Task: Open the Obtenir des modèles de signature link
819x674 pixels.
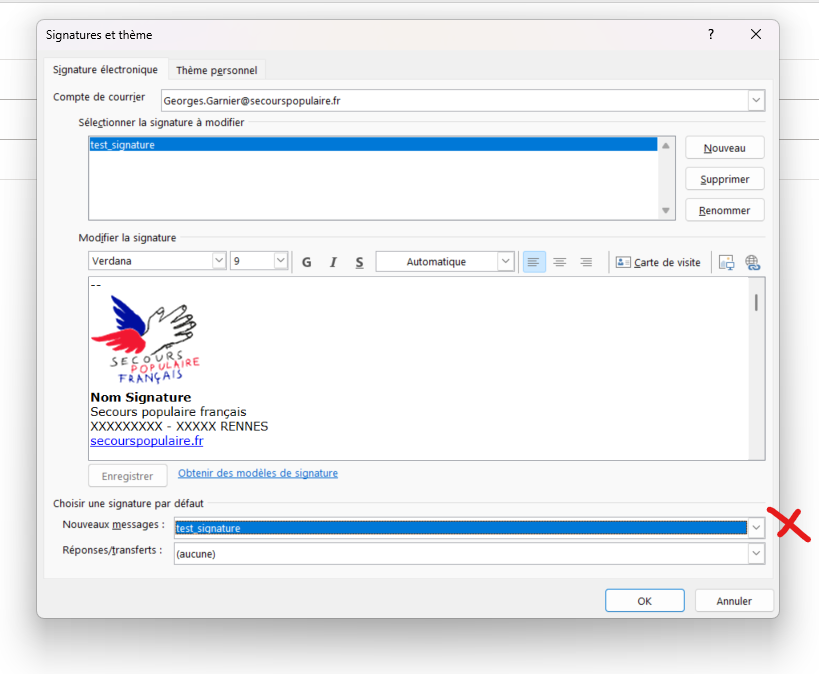Action: [x=258, y=473]
